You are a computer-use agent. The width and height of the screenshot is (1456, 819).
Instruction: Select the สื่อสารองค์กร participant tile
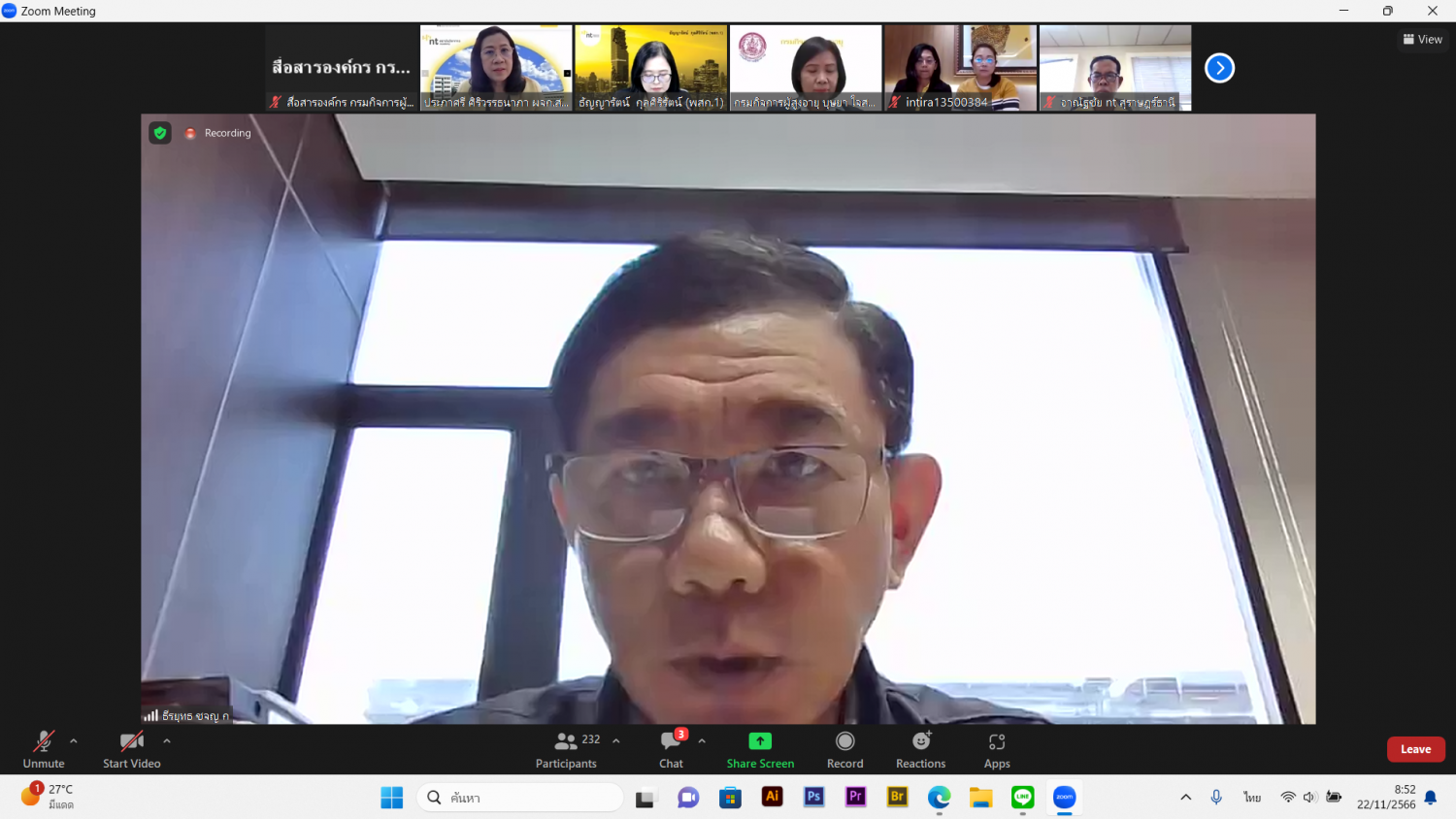tap(342, 68)
